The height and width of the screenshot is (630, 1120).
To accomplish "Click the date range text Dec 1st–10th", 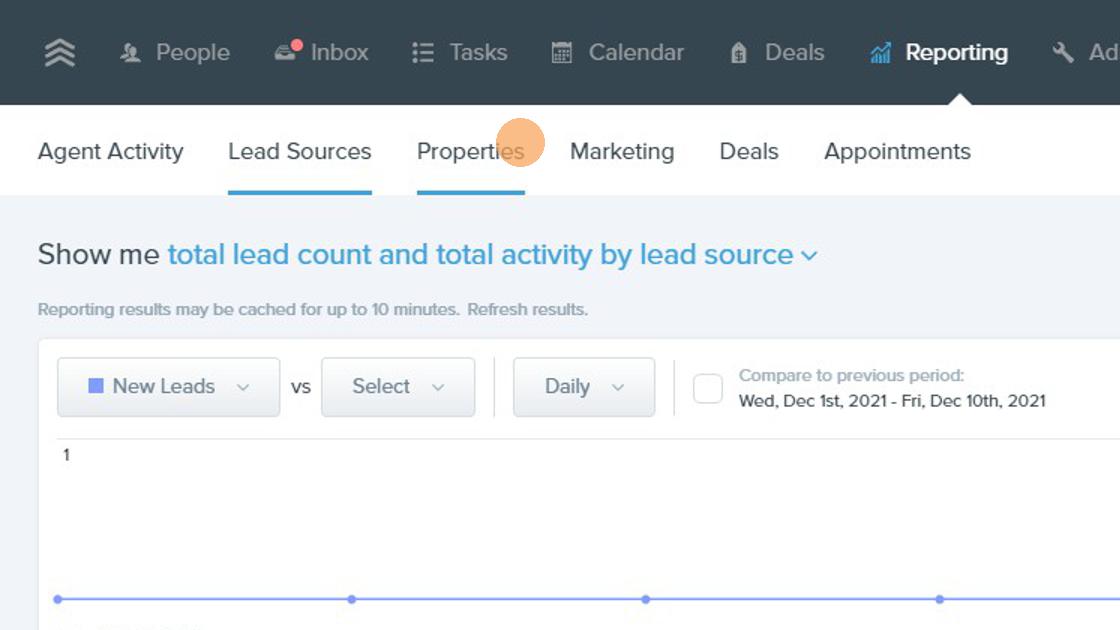I will click(x=892, y=401).
